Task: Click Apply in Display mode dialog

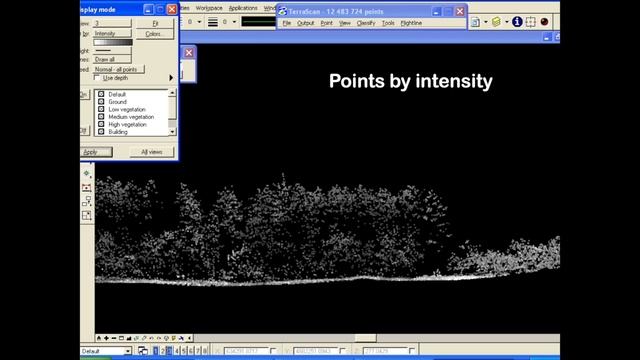Action: pos(96,152)
